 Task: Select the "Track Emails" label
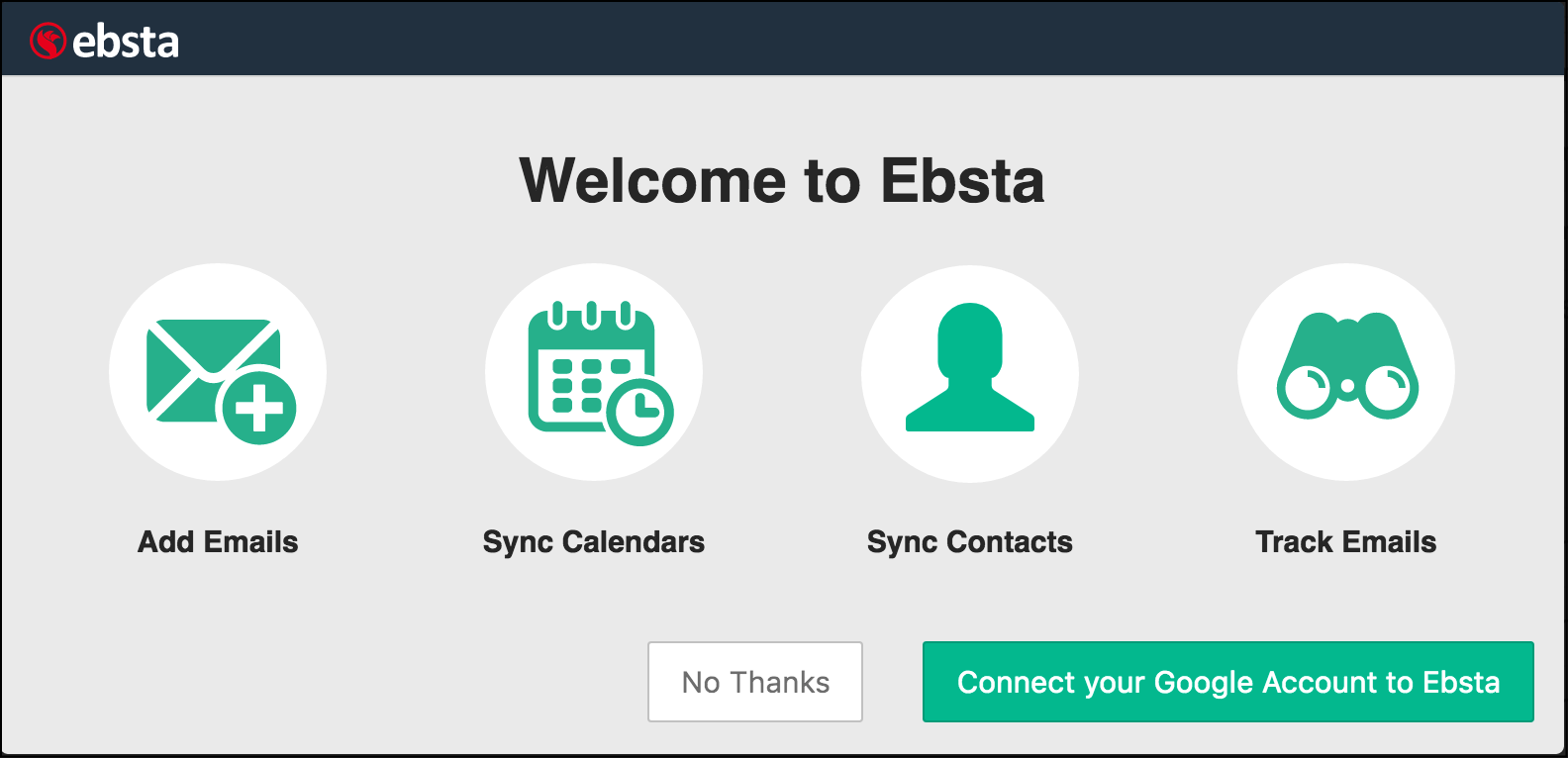pos(1346,542)
